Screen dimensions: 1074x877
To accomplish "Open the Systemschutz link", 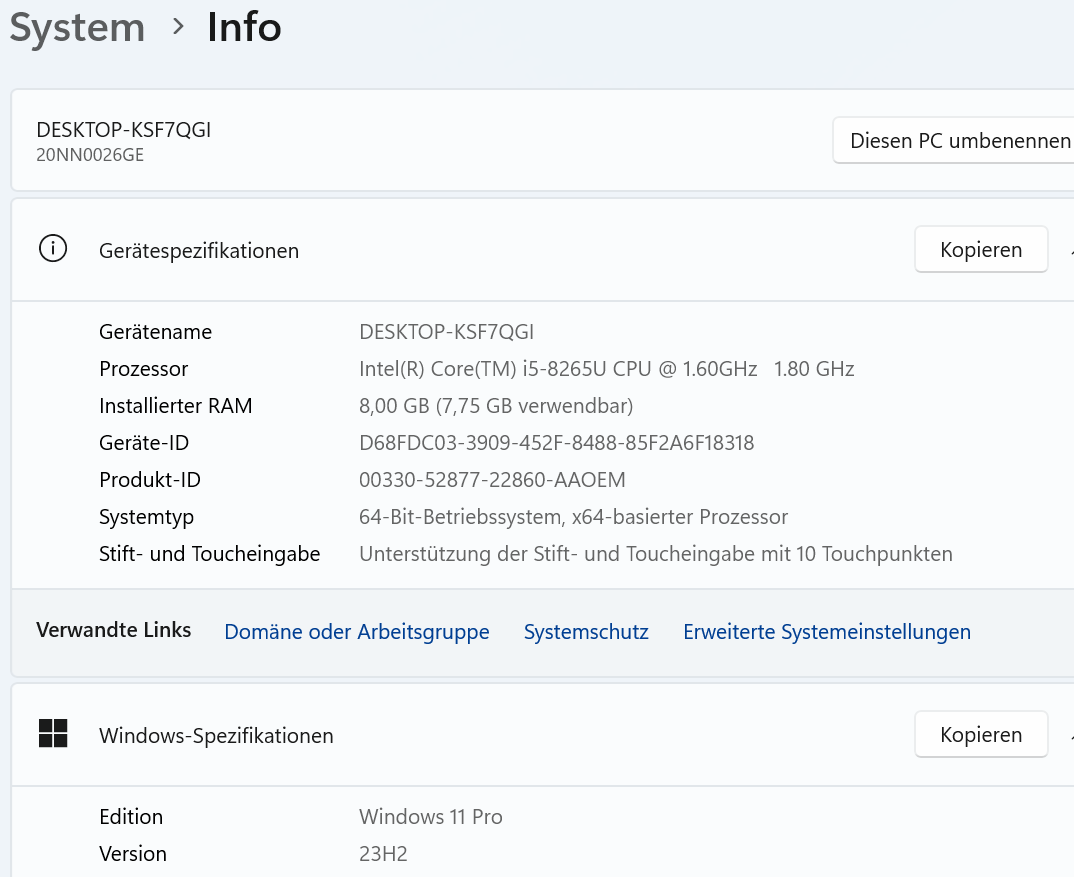I will click(x=586, y=632).
